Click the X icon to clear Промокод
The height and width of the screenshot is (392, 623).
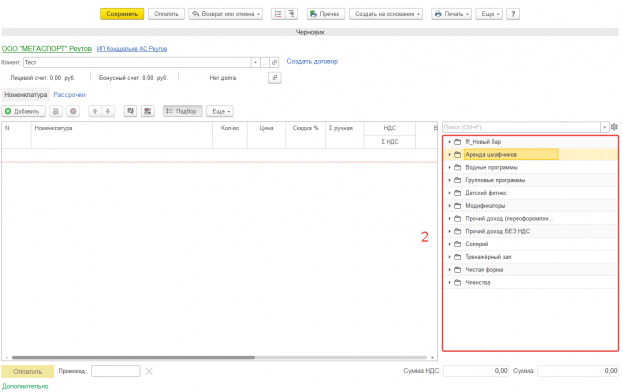[x=149, y=371]
